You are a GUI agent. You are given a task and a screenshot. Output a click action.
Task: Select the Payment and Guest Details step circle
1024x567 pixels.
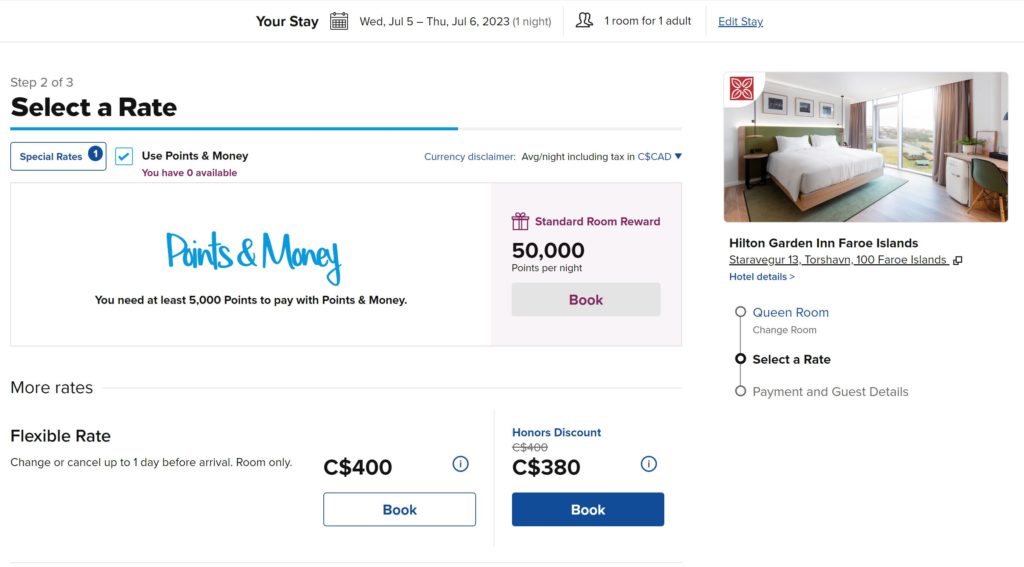click(740, 391)
